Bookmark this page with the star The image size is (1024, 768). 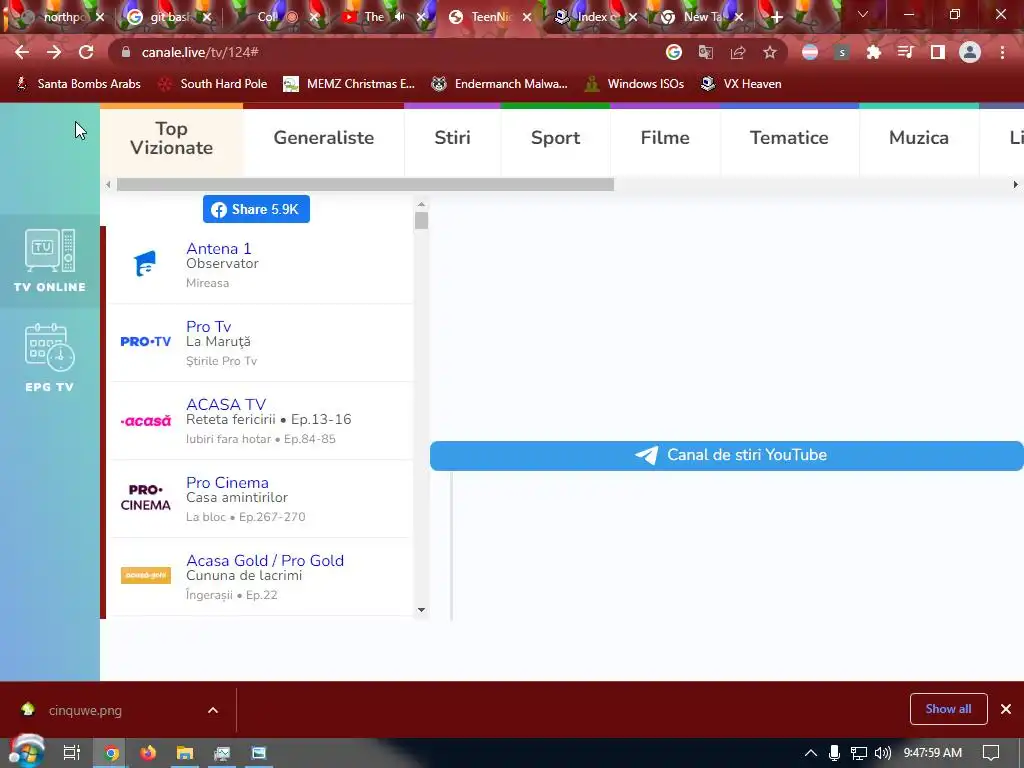[x=770, y=52]
